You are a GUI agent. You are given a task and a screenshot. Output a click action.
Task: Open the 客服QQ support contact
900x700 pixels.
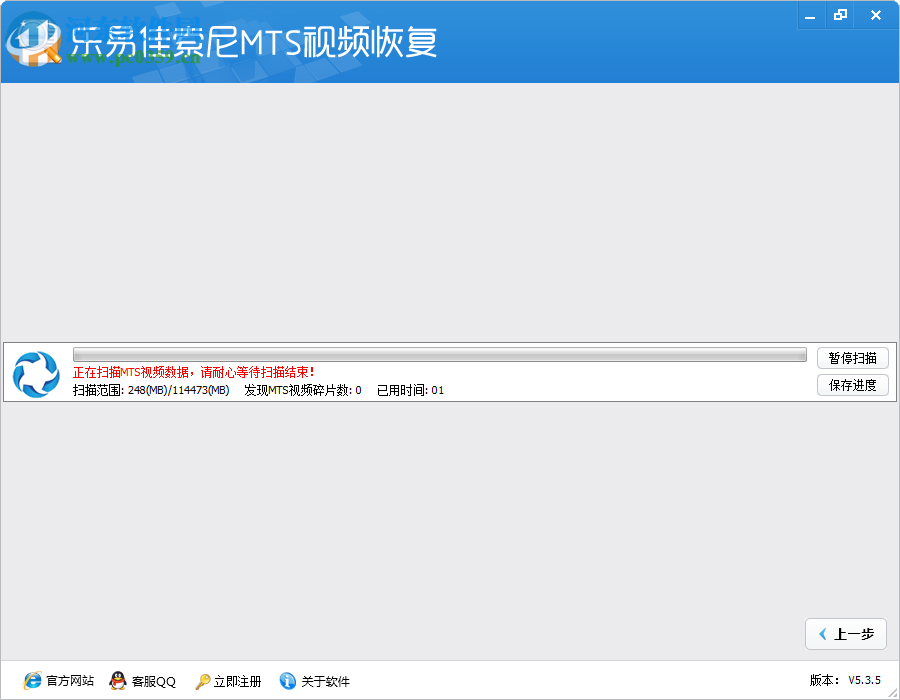pos(152,681)
